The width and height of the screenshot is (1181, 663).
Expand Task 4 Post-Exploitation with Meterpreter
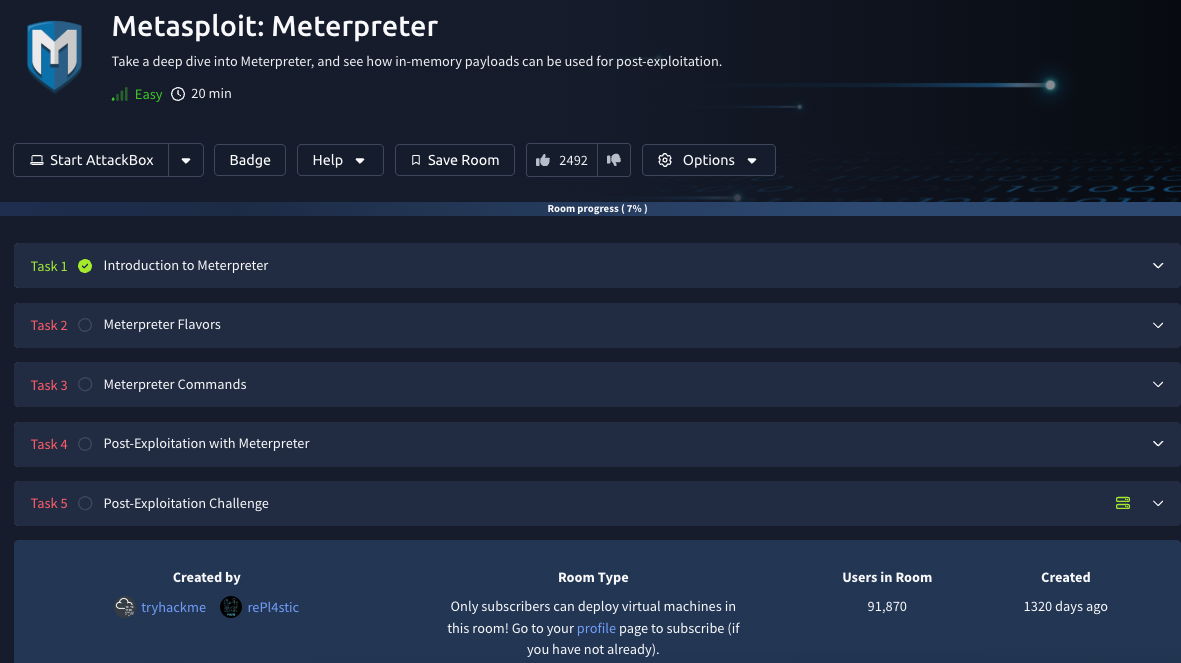[1157, 443]
